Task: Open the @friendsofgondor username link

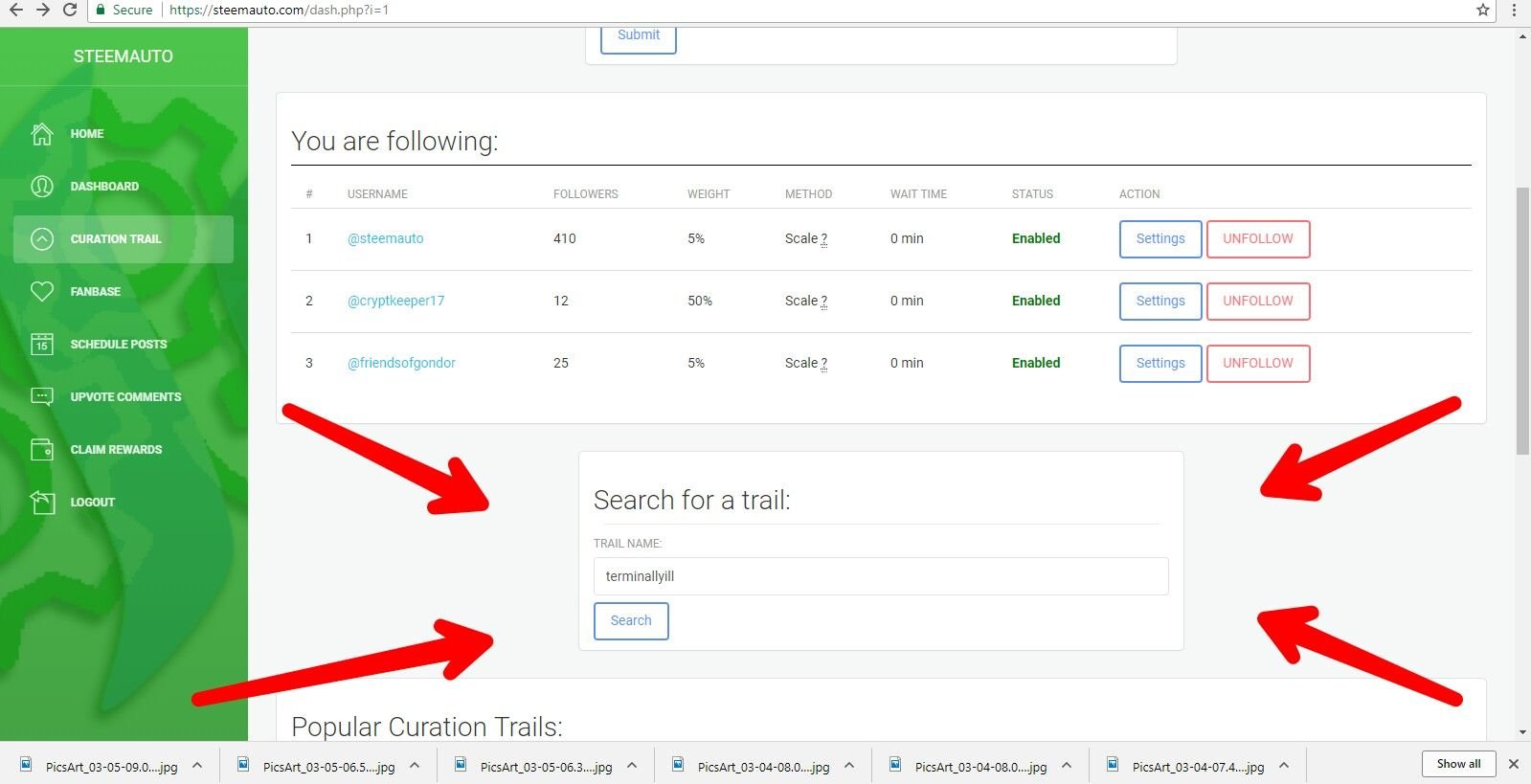Action: (x=401, y=363)
